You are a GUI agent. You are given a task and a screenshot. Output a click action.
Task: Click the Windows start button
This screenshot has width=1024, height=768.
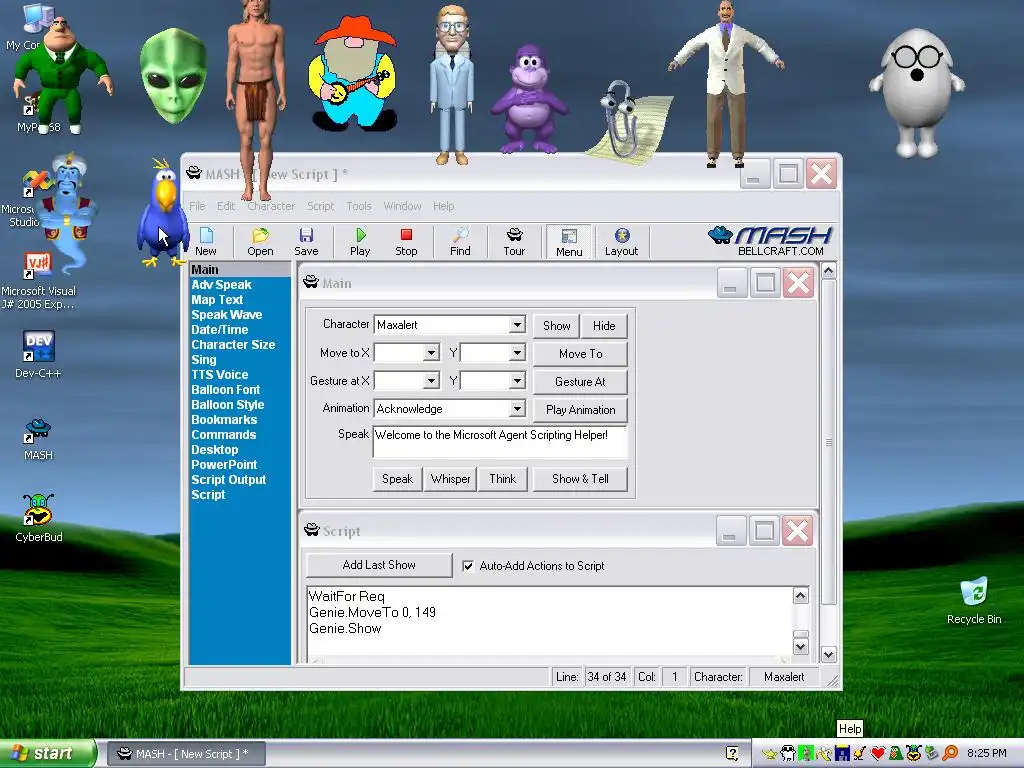click(x=47, y=754)
